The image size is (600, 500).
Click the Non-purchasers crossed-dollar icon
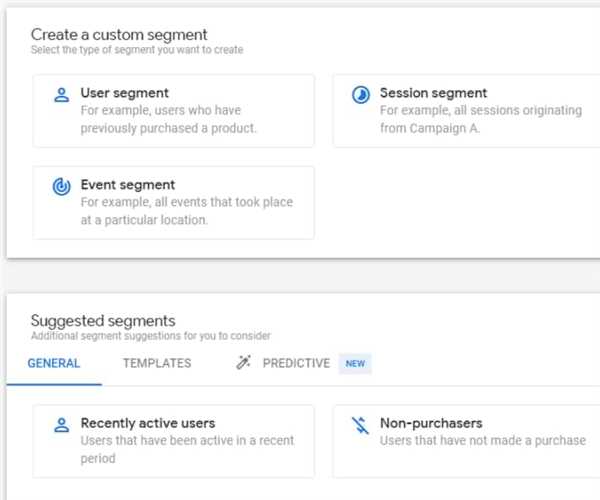point(360,425)
